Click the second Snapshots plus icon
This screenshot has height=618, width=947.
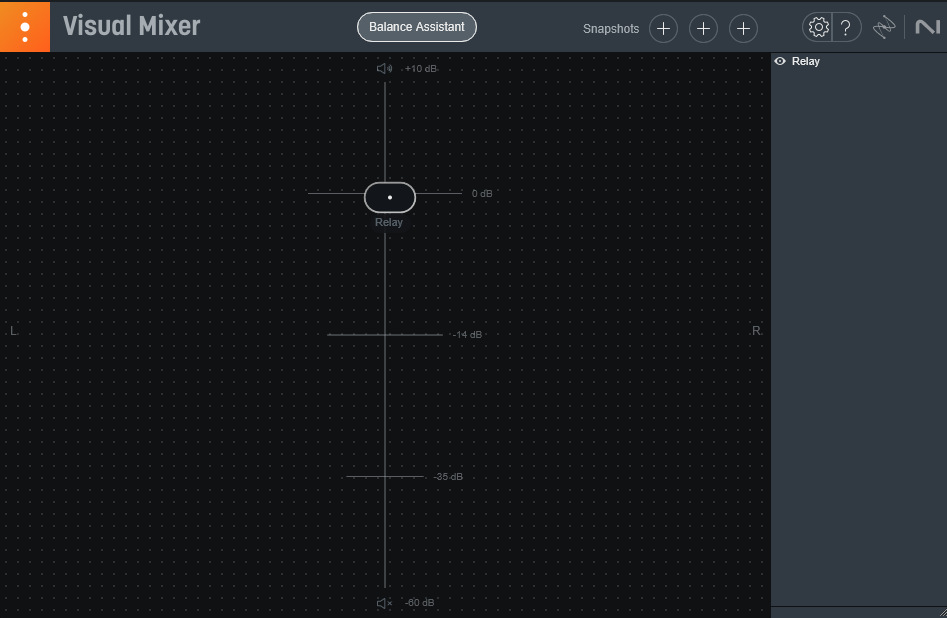tap(703, 28)
